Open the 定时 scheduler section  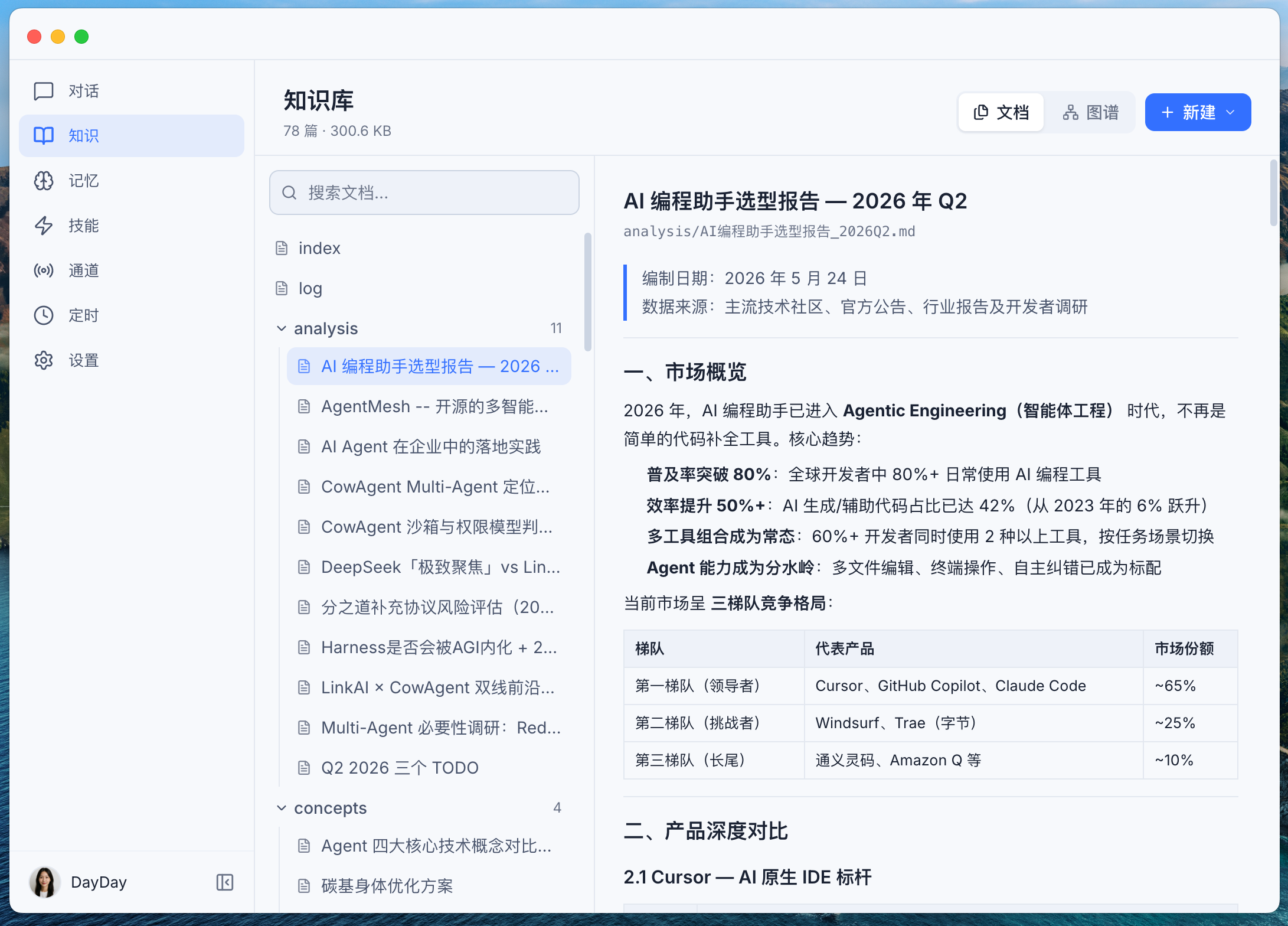131,315
